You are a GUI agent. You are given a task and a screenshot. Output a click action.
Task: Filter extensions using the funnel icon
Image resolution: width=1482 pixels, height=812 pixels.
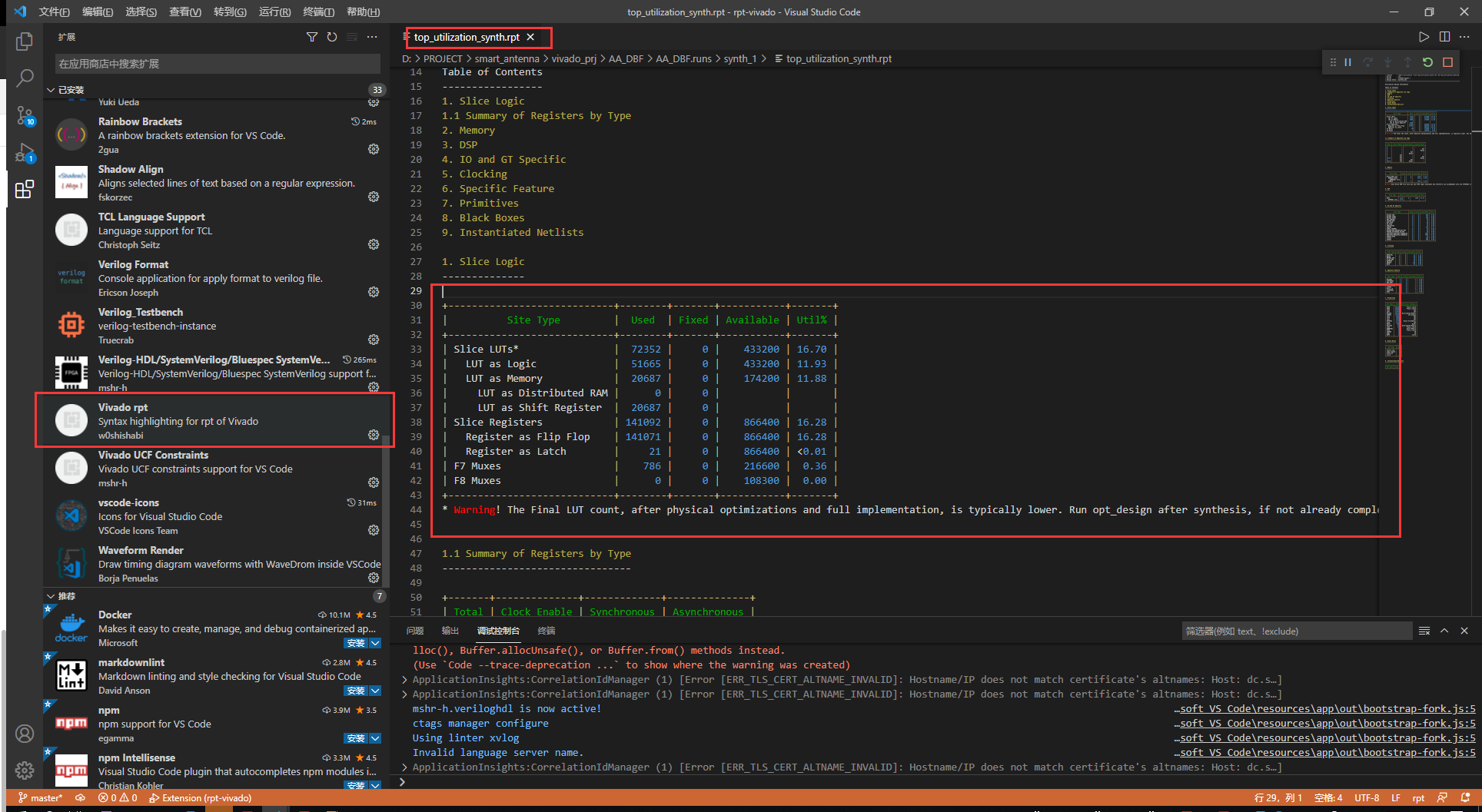click(x=311, y=37)
